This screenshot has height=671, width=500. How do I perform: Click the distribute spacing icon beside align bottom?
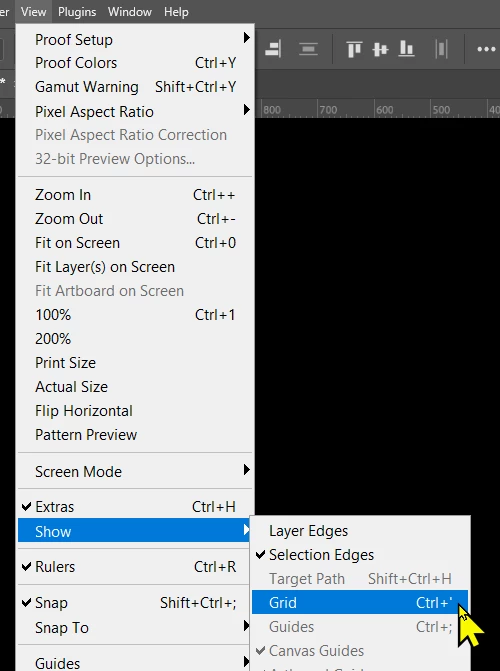click(x=441, y=49)
